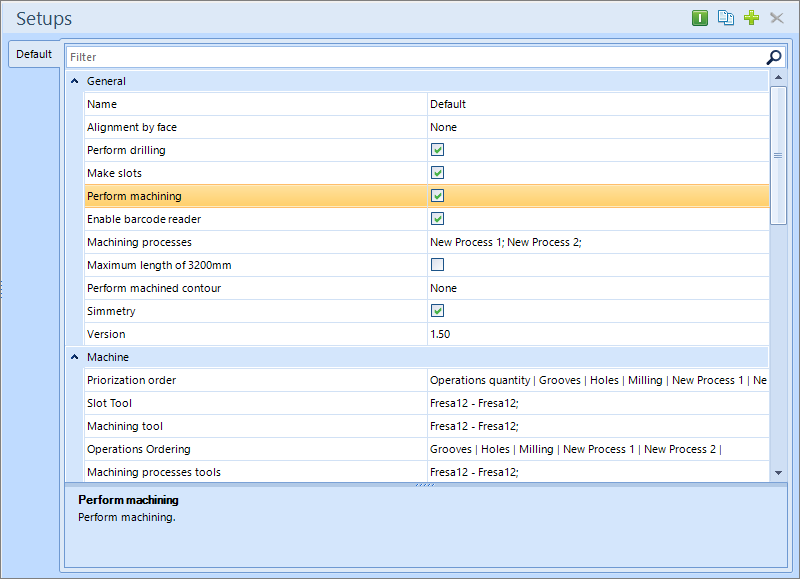Toggle the Simmetry checkbox
Image resolution: width=800 pixels, height=579 pixels.
[x=437, y=311]
